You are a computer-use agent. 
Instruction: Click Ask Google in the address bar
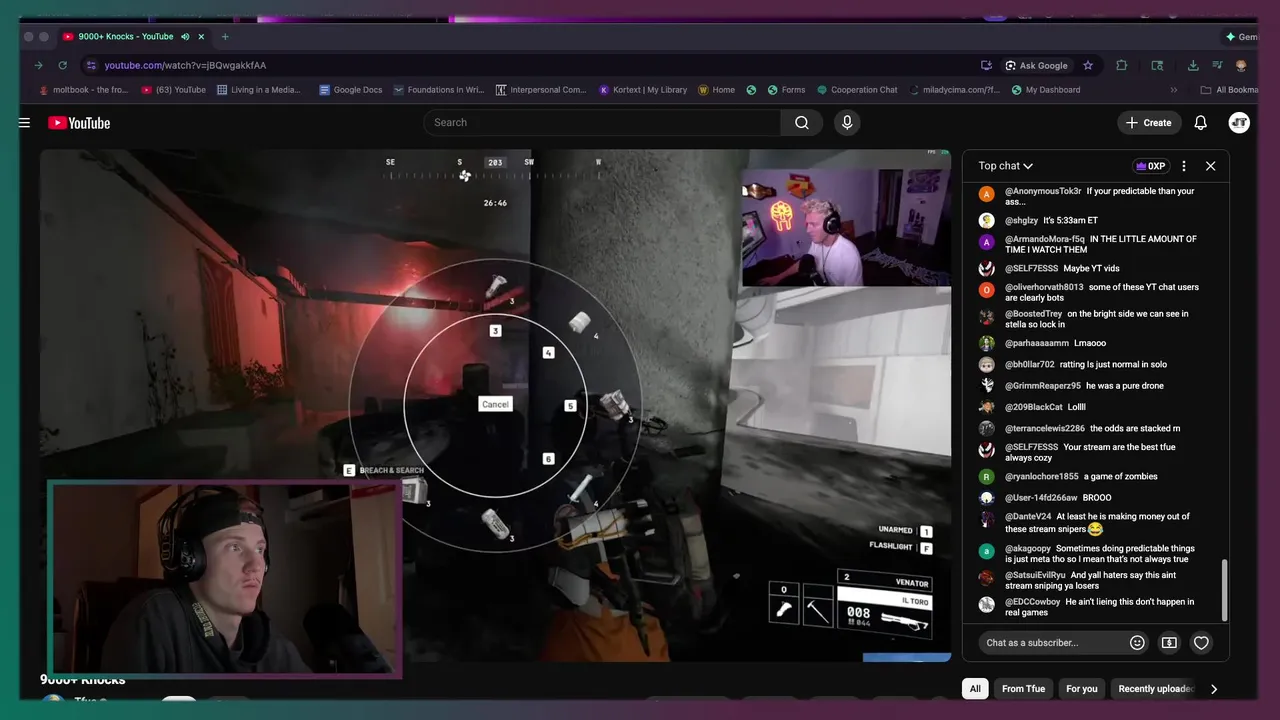tap(1037, 65)
